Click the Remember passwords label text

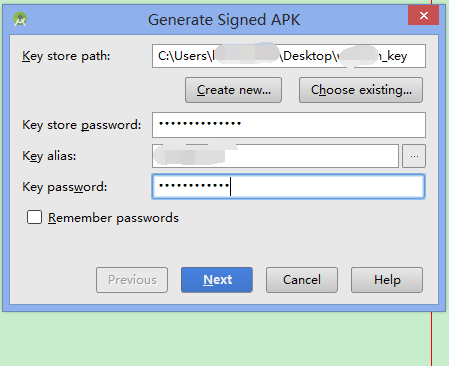(x=113, y=218)
